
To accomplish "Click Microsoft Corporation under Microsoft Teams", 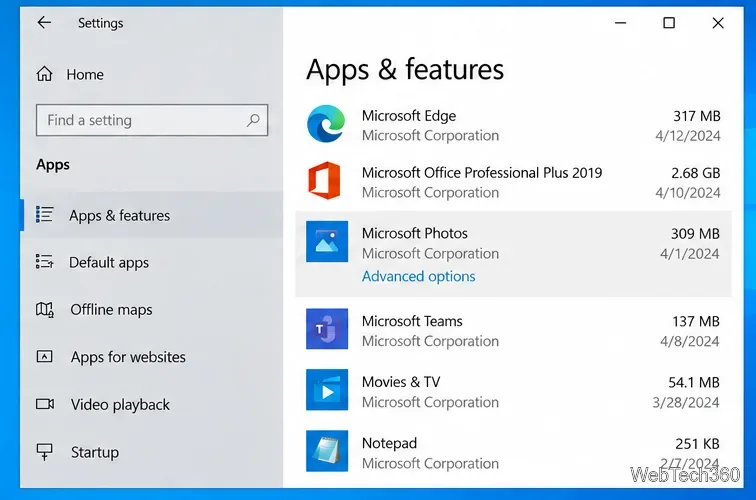I will pos(431,341).
